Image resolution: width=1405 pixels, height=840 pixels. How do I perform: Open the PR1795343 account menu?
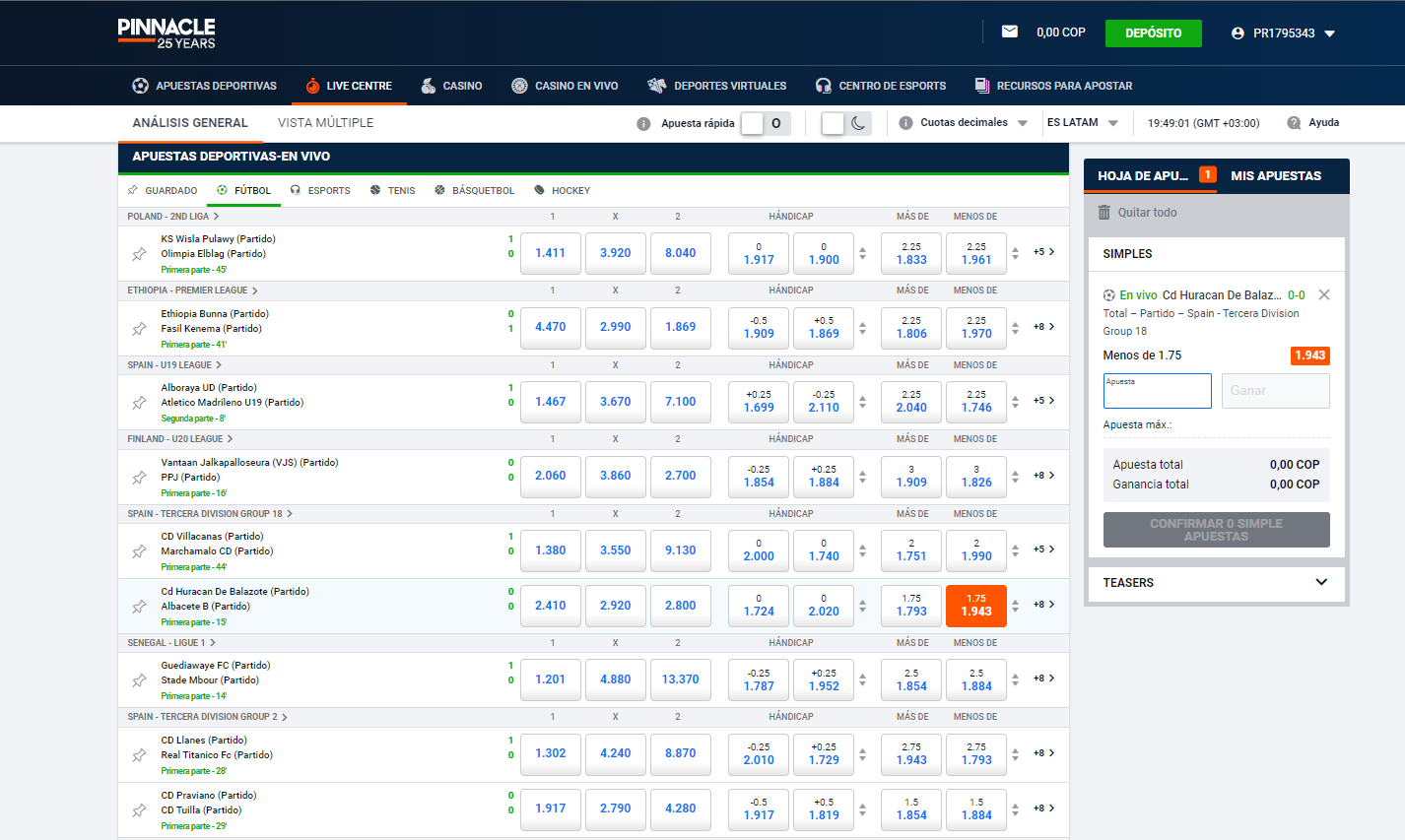tap(1283, 32)
